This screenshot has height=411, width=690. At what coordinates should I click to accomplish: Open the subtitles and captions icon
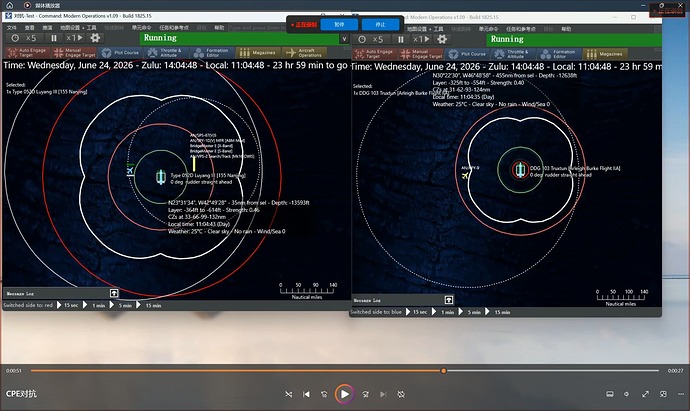click(x=609, y=394)
